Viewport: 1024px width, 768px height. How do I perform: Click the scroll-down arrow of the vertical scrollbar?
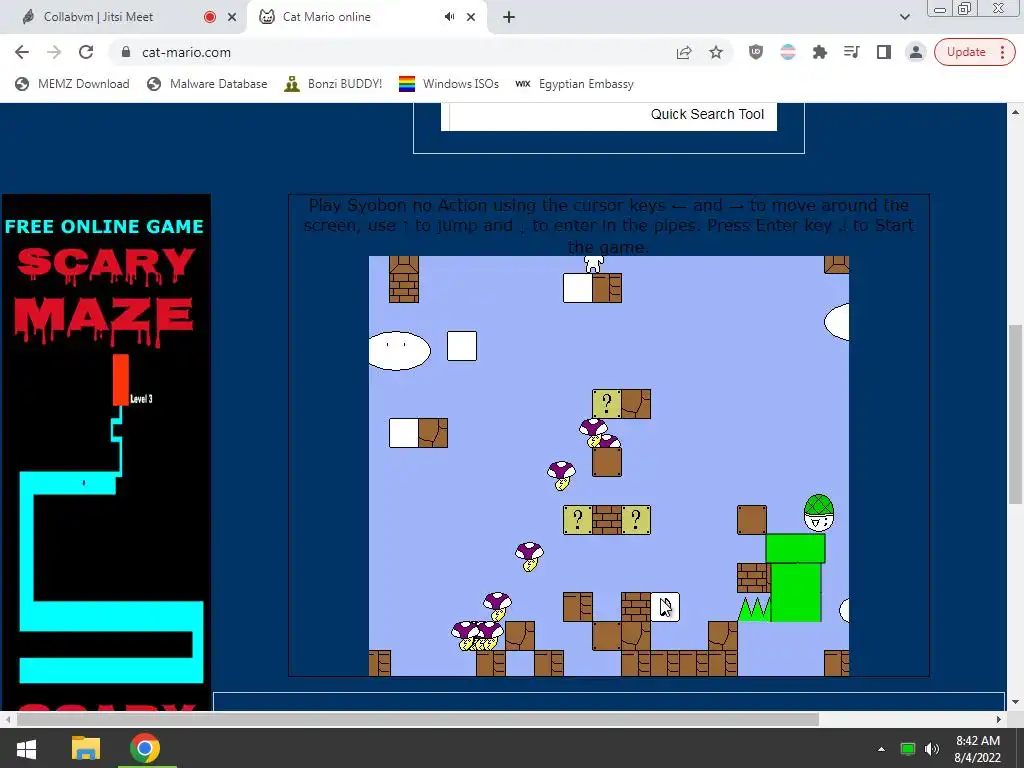pyautogui.click(x=1015, y=703)
